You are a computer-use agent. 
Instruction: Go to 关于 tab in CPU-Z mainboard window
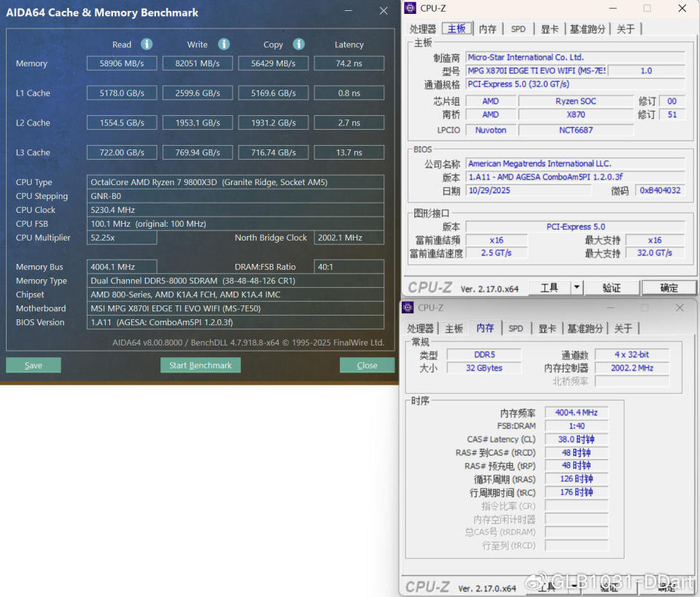625,29
